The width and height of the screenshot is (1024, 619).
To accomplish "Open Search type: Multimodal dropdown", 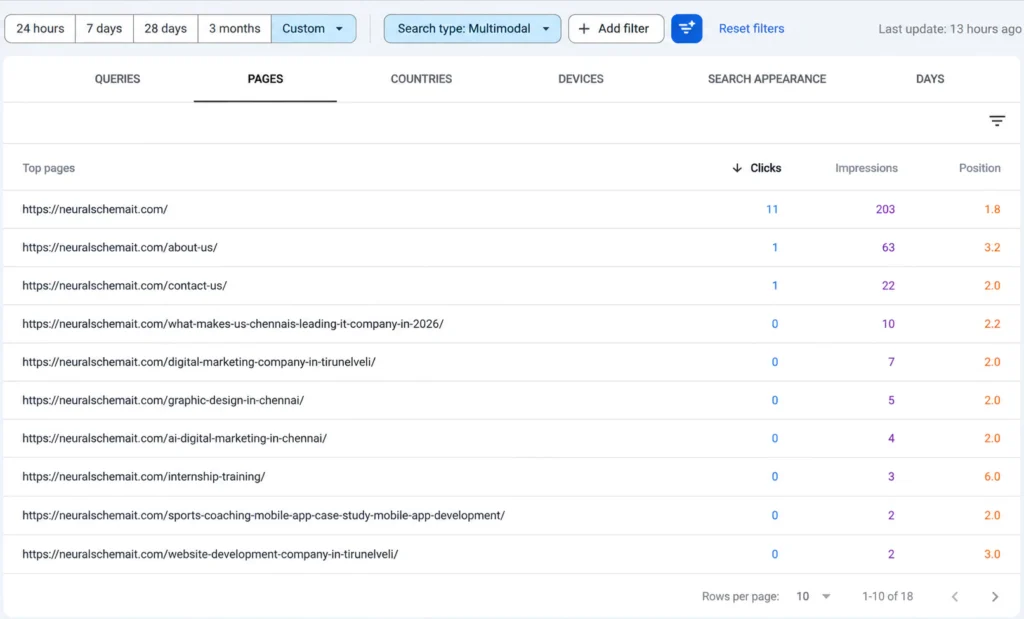I will (x=472, y=29).
